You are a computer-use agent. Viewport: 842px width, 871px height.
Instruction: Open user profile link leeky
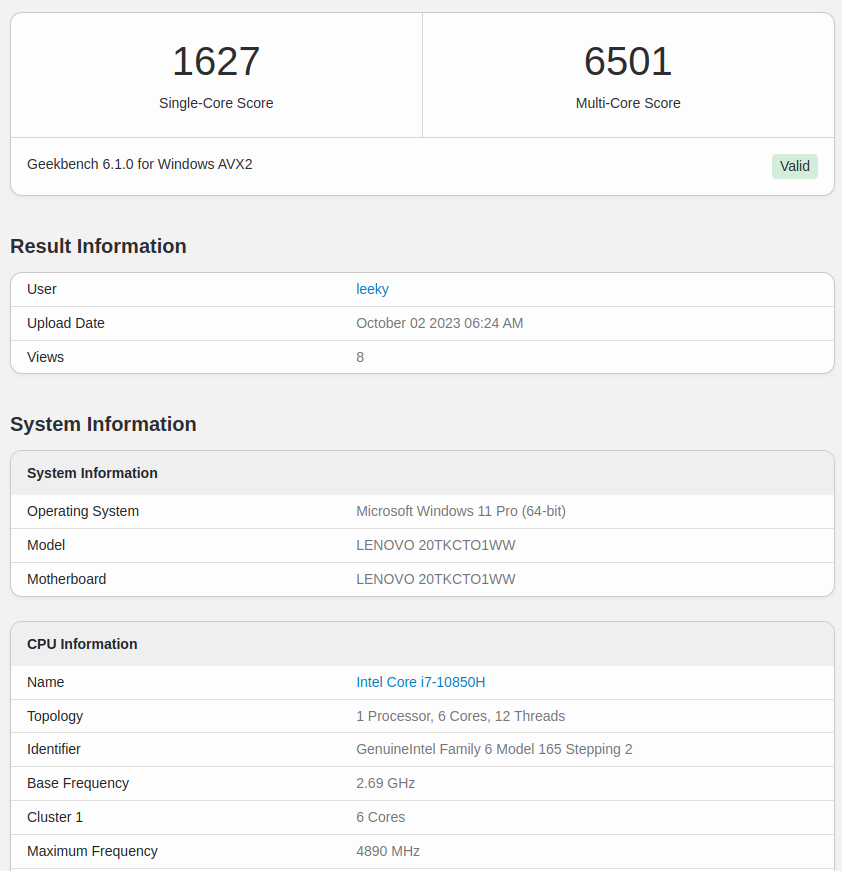pos(372,289)
